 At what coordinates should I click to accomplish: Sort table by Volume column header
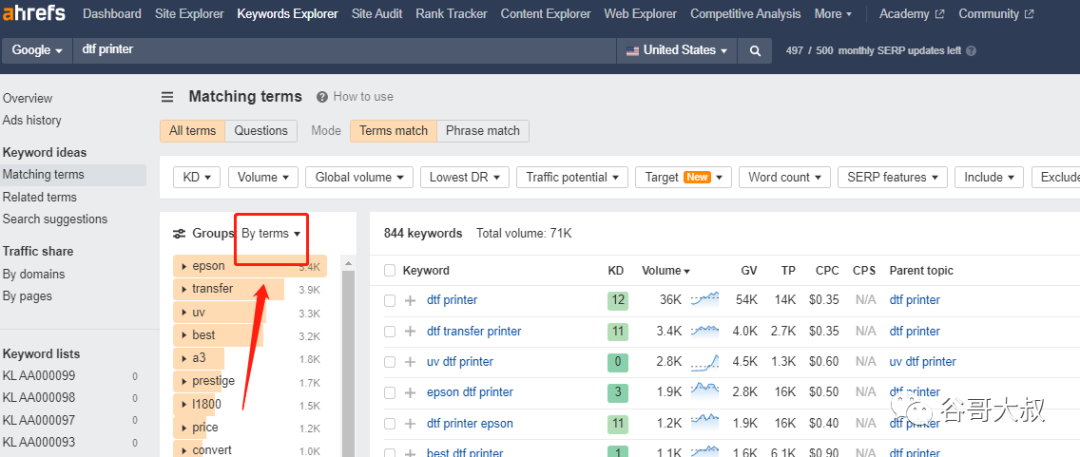[666, 271]
